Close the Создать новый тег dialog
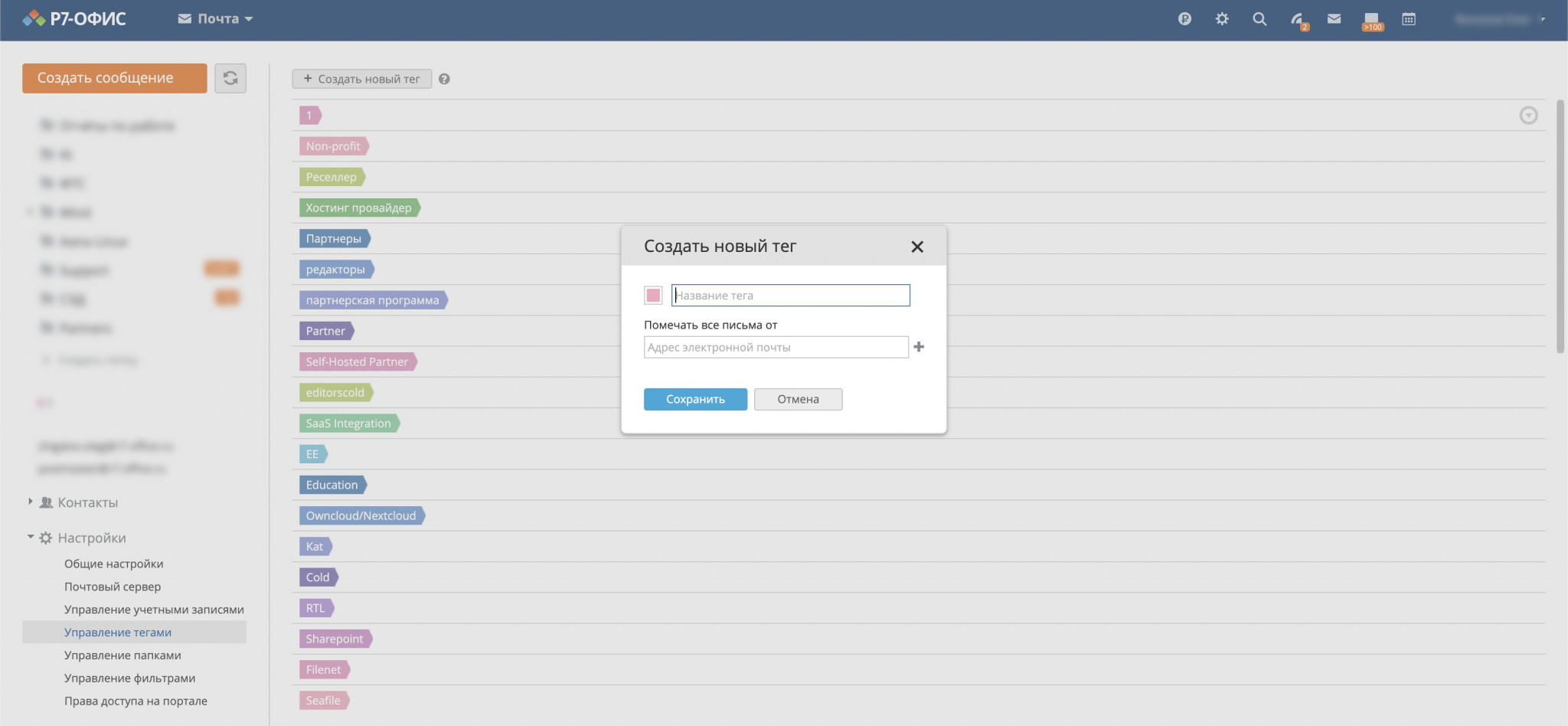 [x=917, y=247]
